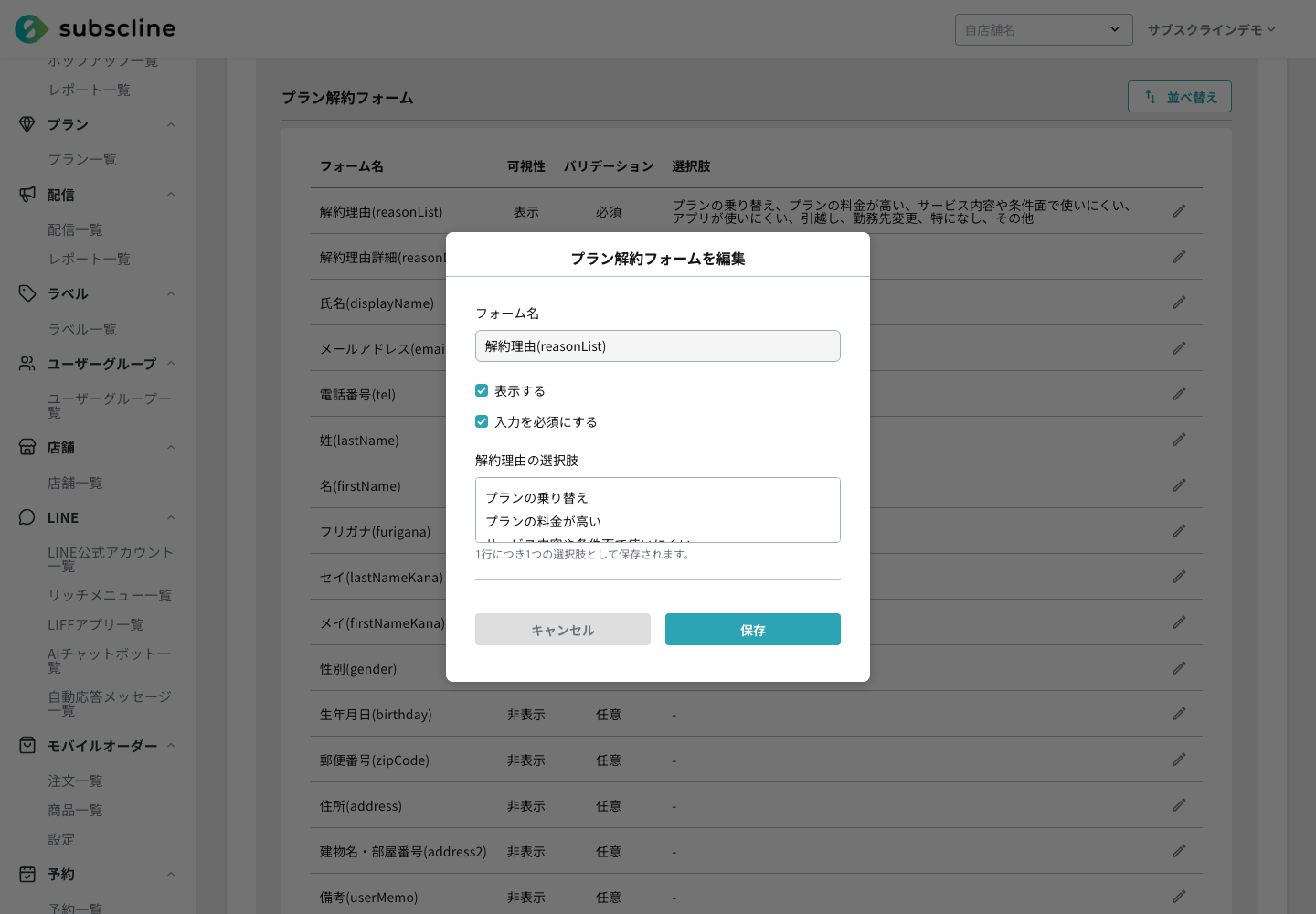1316x914 pixels.
Task: Collapse the 配信 sidebar section
Action: pos(171,195)
